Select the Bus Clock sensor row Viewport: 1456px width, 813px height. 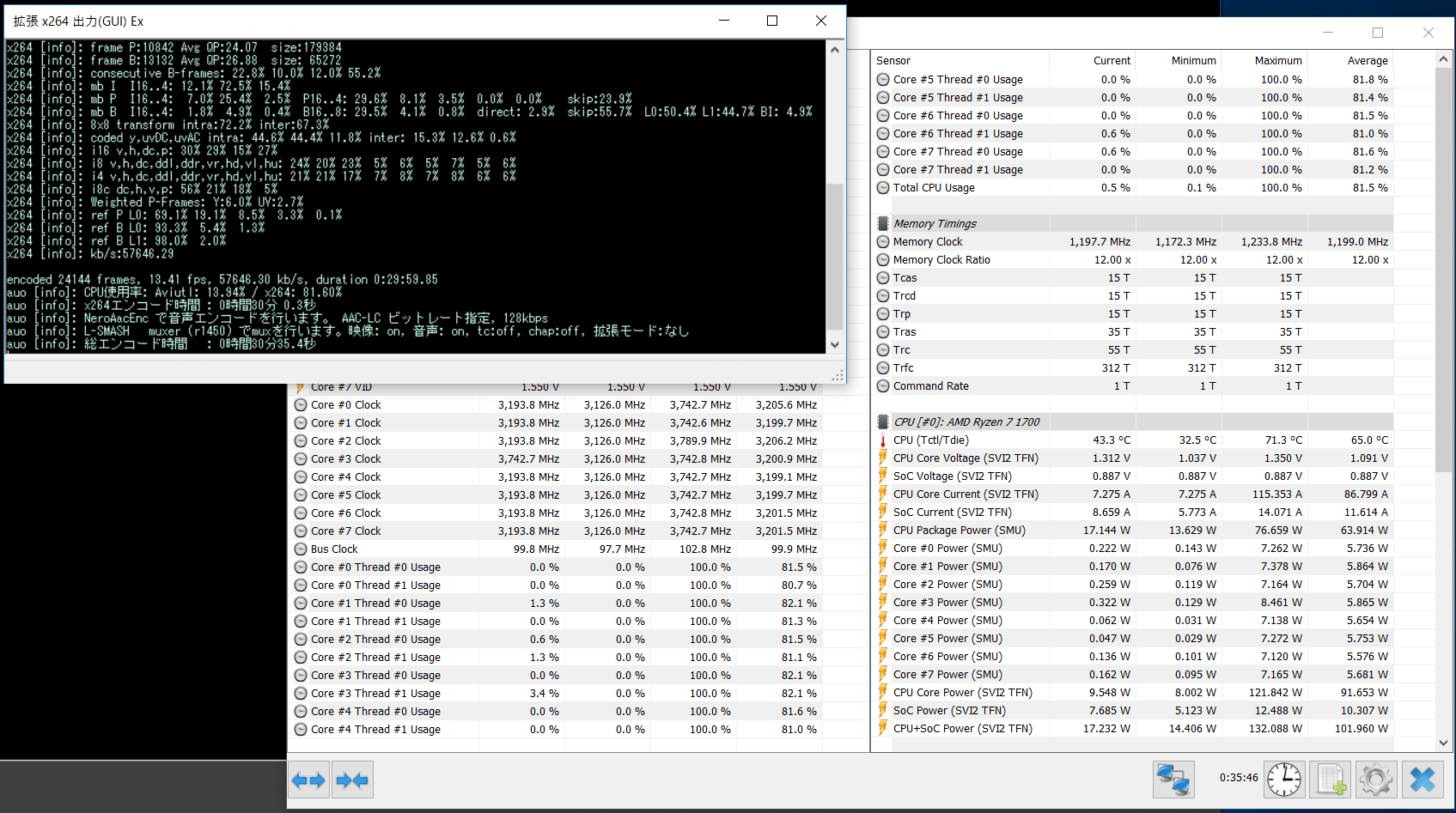tap(556, 549)
